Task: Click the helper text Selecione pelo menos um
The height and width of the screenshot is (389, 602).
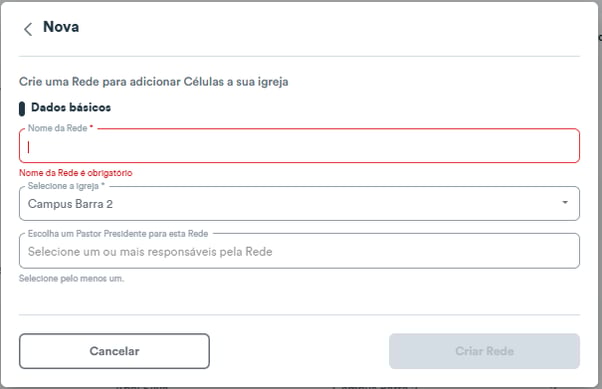Action: click(x=71, y=278)
